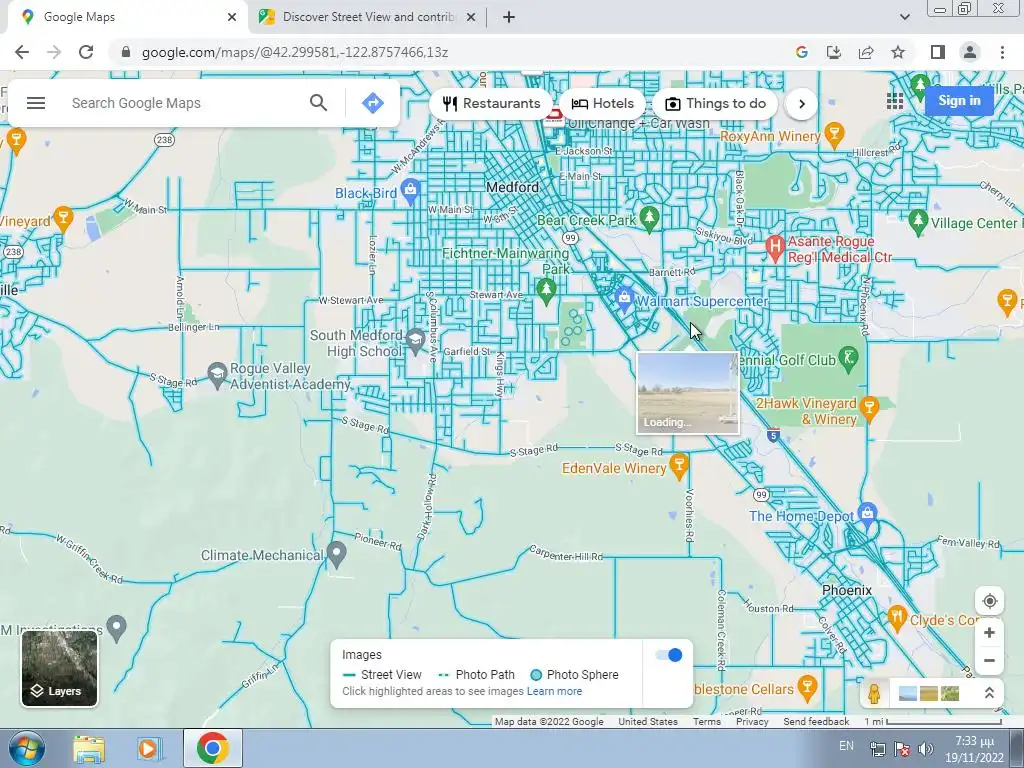
Task: Pick up the Pegman Street View icon
Action: [x=874, y=694]
